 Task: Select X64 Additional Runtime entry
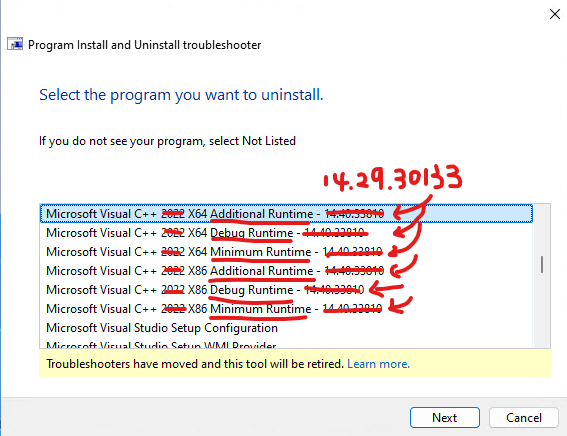point(286,214)
